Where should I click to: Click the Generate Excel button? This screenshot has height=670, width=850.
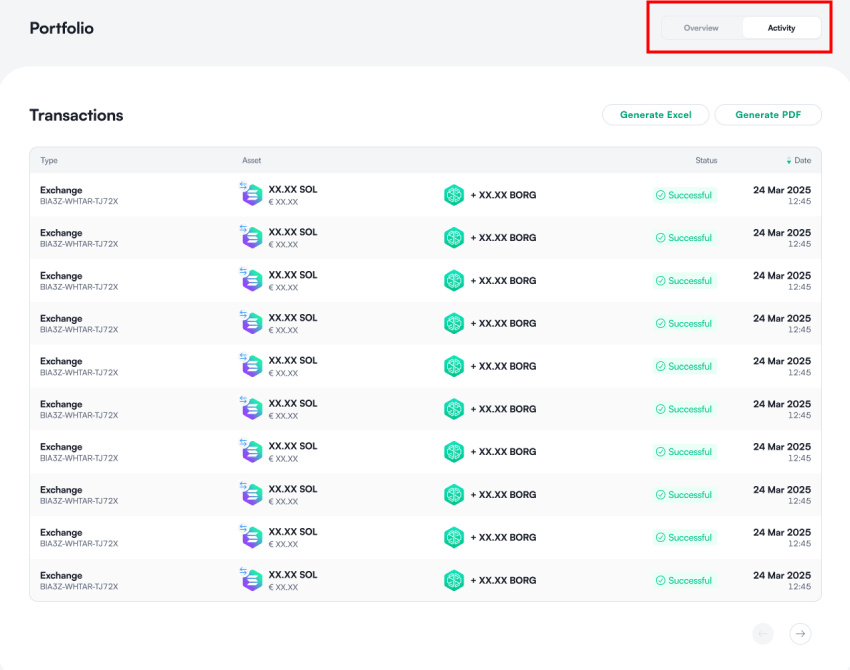(x=655, y=114)
